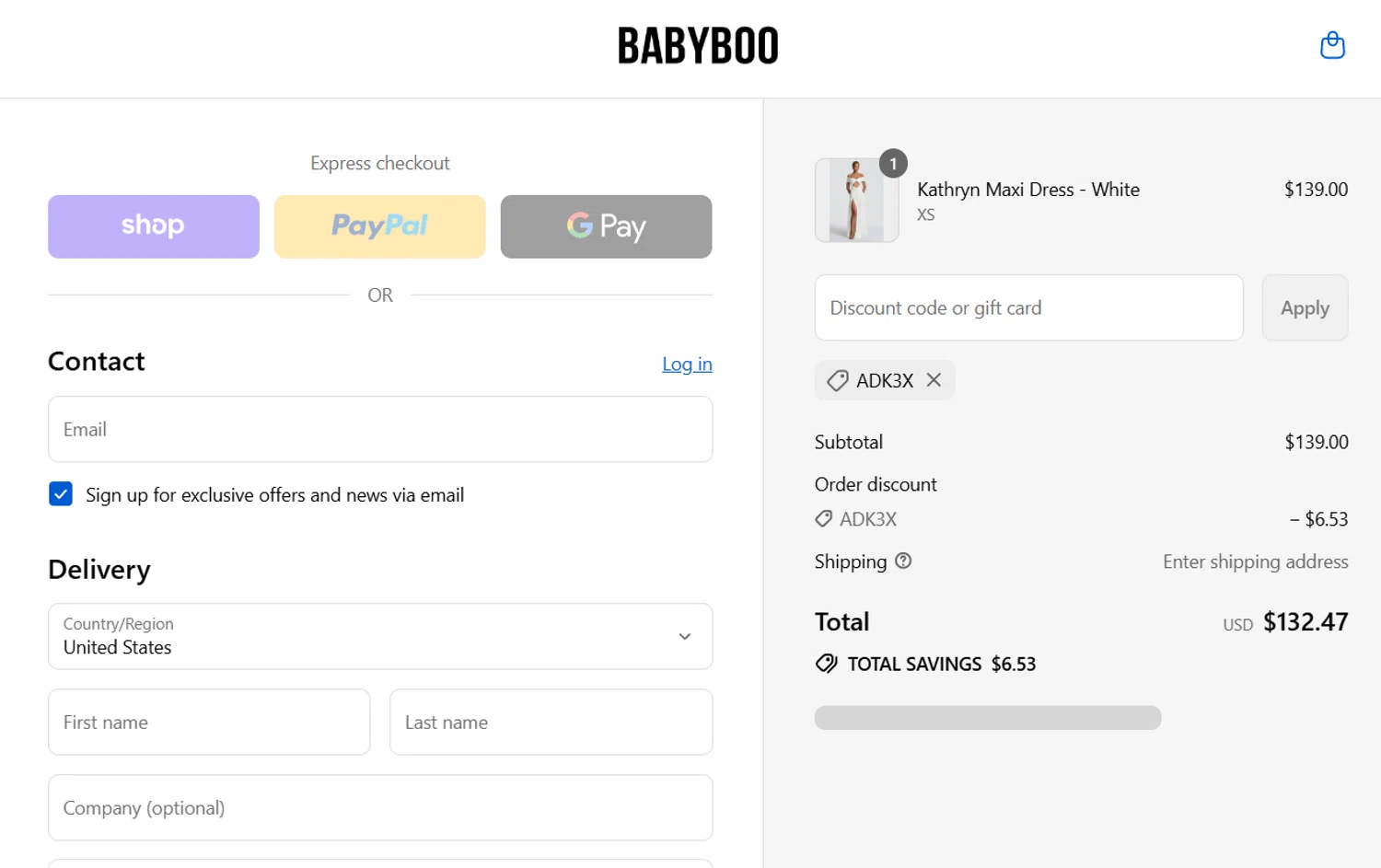Viewport: 1381px width, 868px height.
Task: Click the ADK3X order discount tag icon
Action: point(824,519)
